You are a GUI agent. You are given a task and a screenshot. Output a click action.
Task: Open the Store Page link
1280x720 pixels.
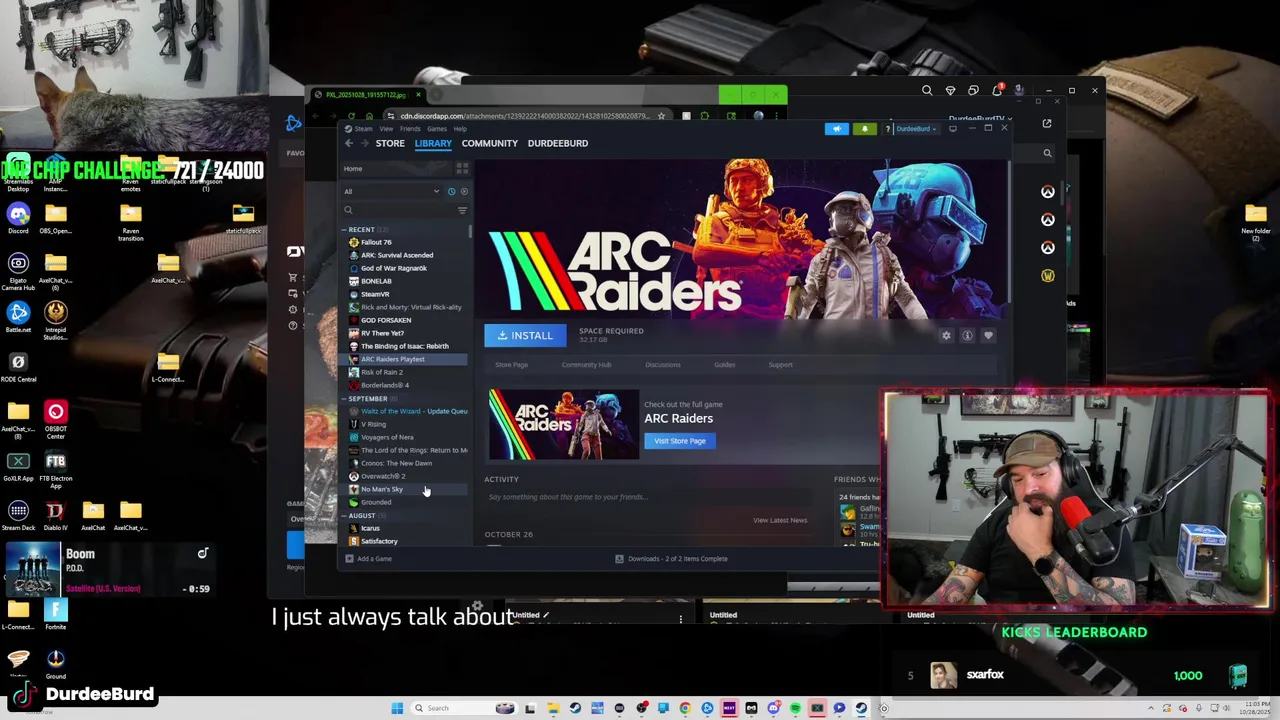(511, 365)
